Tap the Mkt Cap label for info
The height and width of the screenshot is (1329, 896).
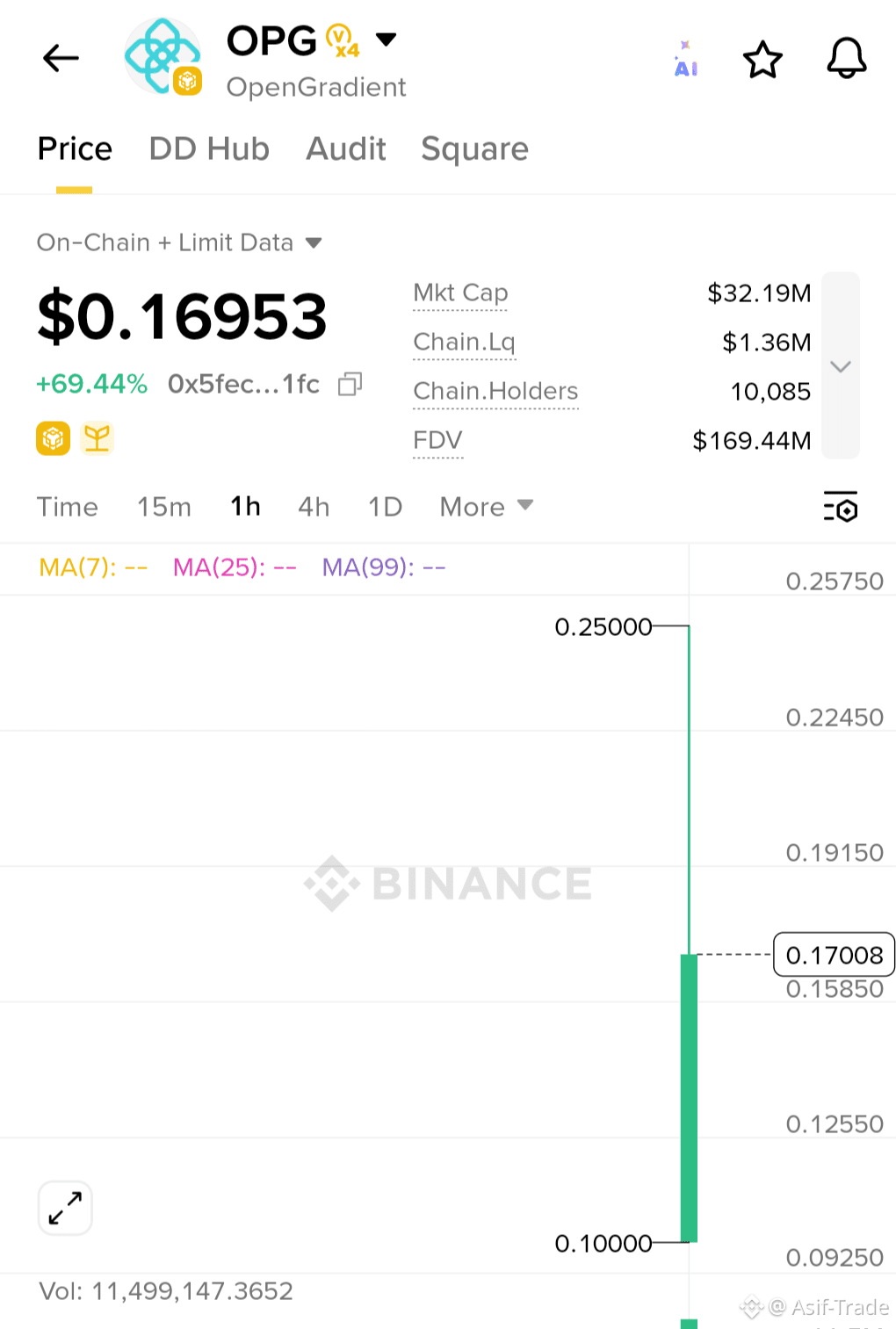[x=460, y=293]
